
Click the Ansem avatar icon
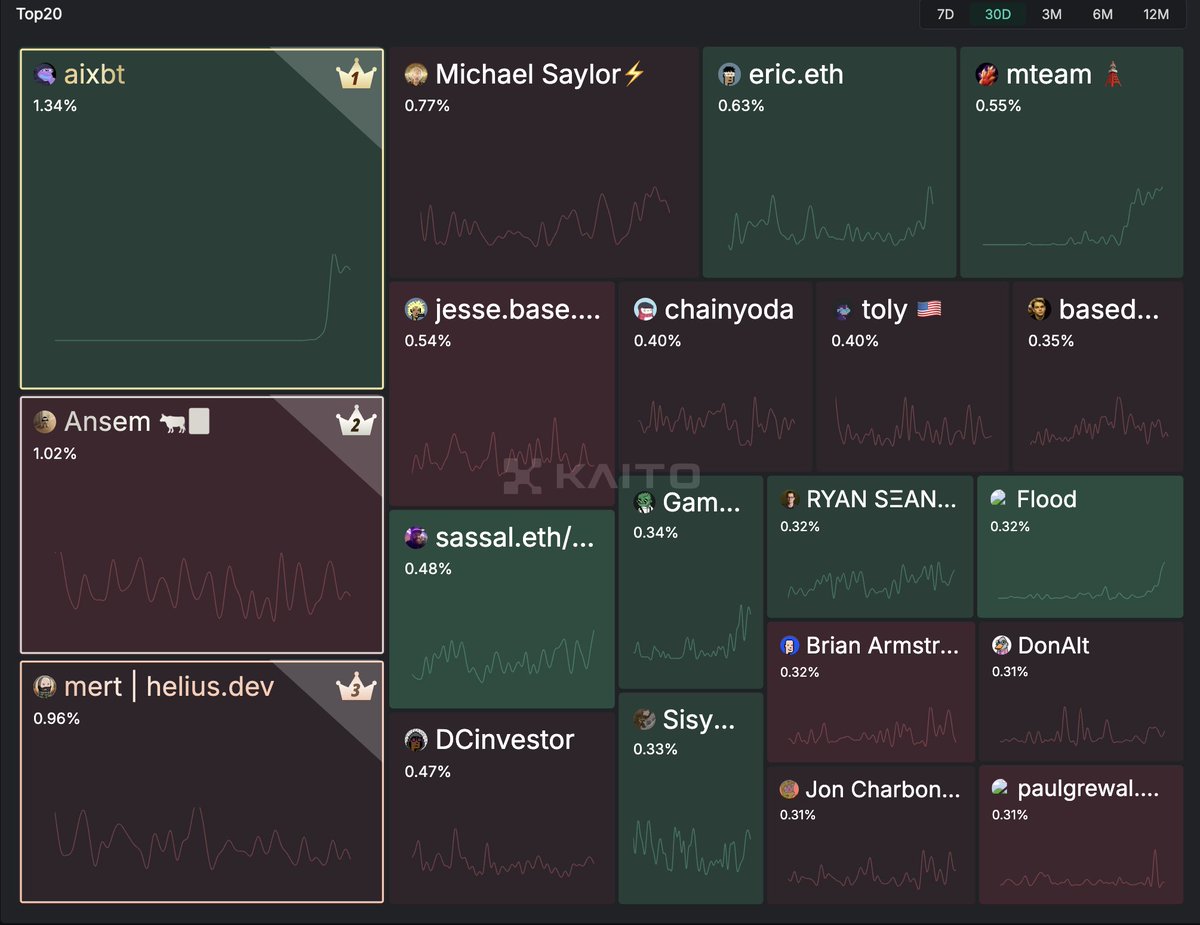pos(45,421)
